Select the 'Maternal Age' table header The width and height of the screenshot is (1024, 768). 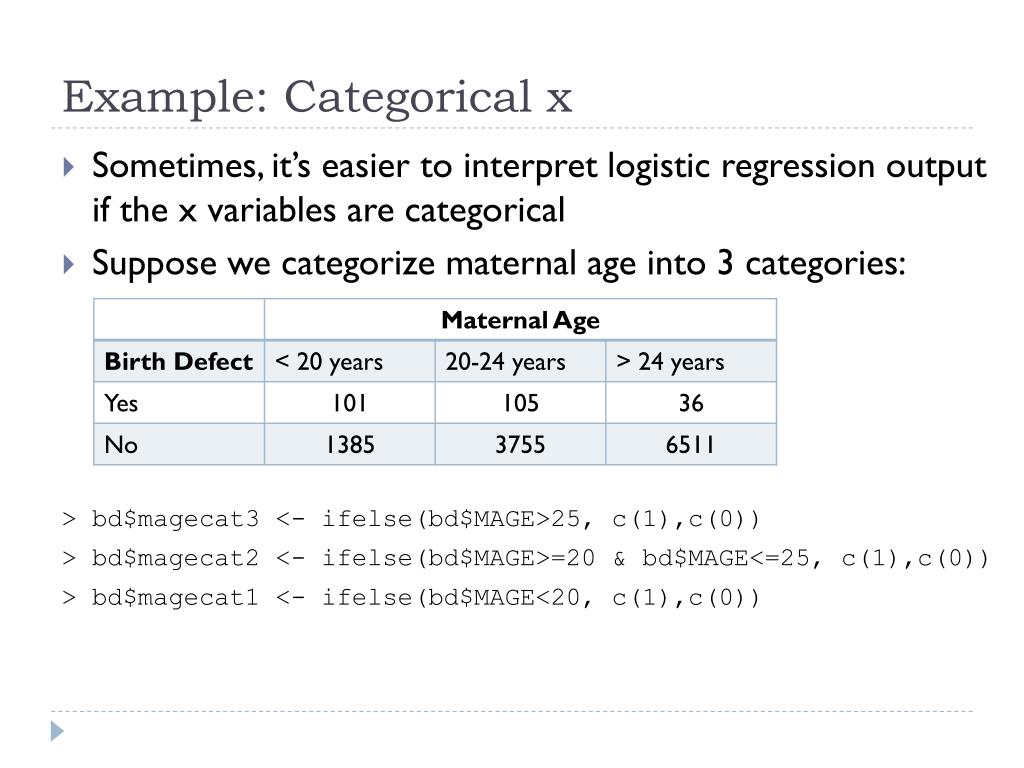click(520, 320)
